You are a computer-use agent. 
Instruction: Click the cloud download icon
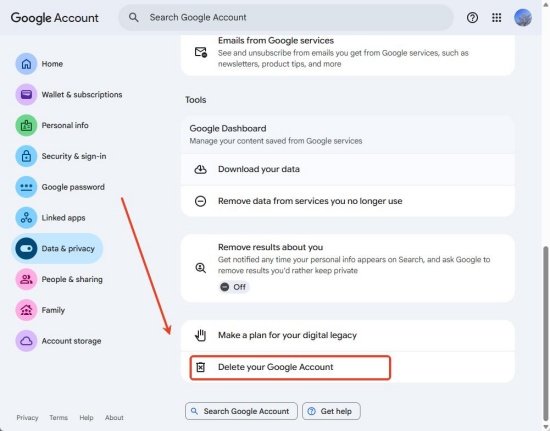[x=200, y=169]
